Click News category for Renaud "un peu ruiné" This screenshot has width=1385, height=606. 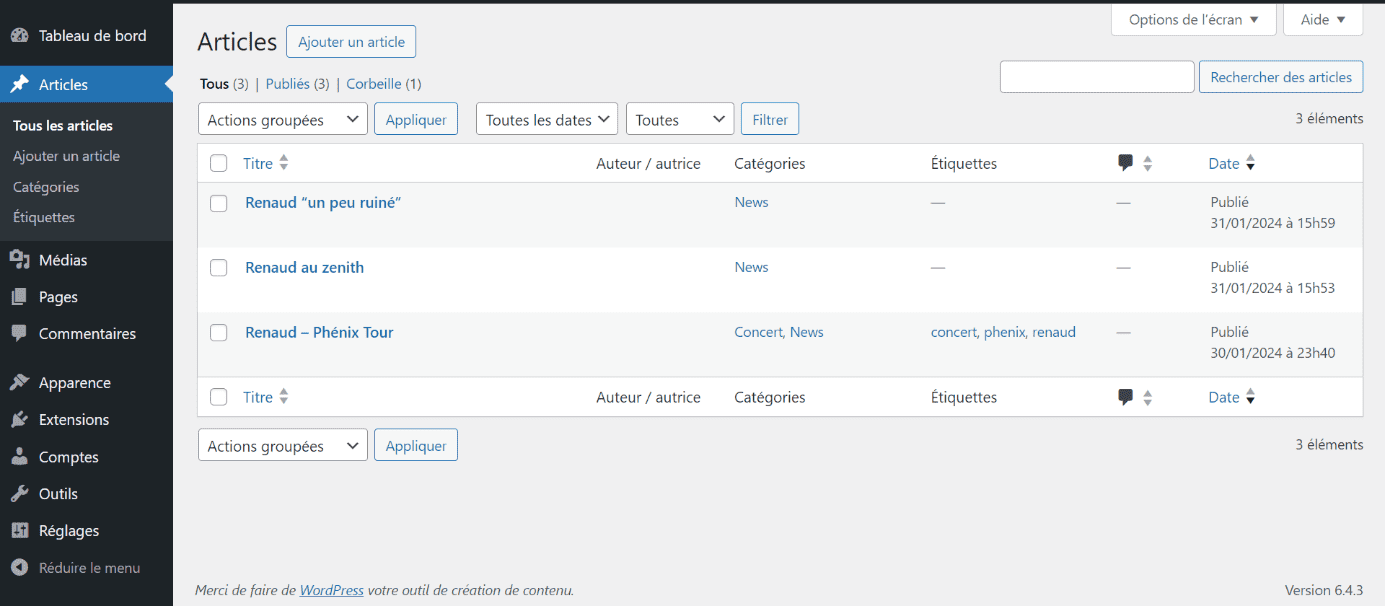point(751,202)
